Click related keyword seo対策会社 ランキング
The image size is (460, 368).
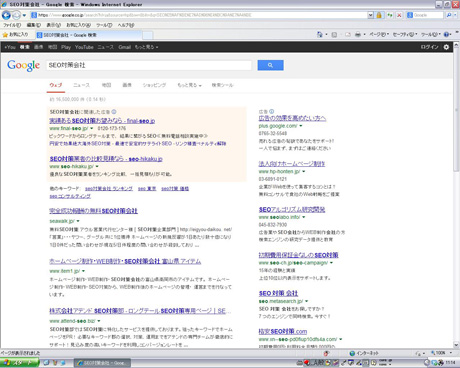(109, 189)
